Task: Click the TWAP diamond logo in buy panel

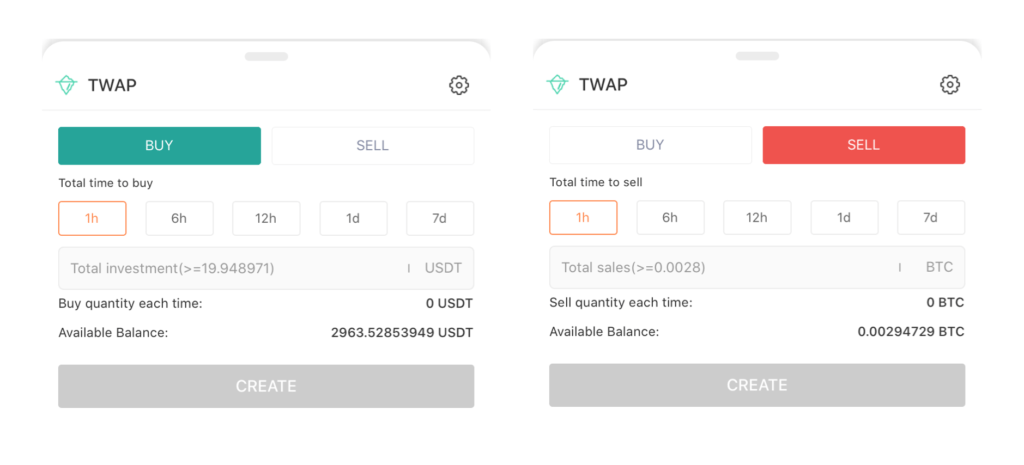Action: coord(66,85)
